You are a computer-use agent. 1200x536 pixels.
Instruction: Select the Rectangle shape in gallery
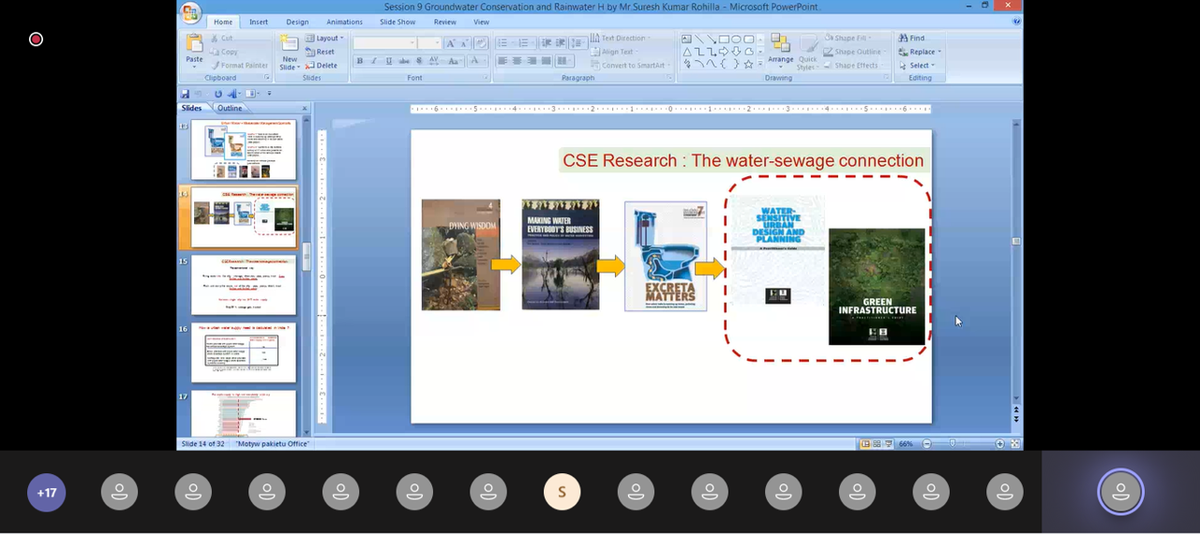(724, 39)
